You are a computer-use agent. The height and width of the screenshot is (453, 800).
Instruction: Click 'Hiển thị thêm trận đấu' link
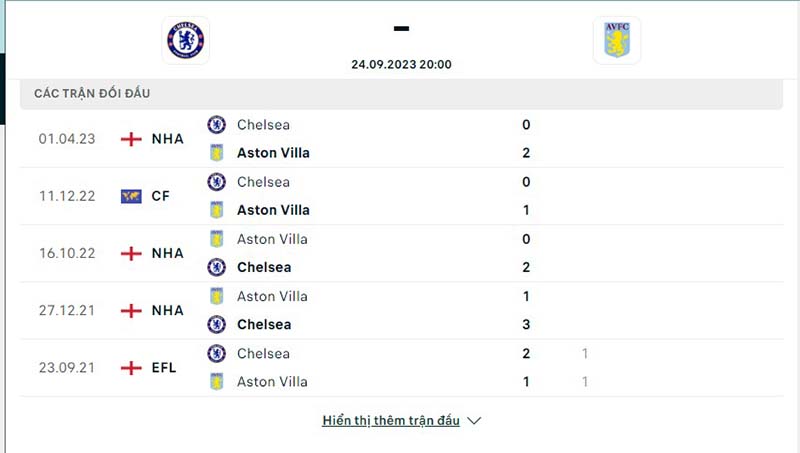tap(391, 421)
